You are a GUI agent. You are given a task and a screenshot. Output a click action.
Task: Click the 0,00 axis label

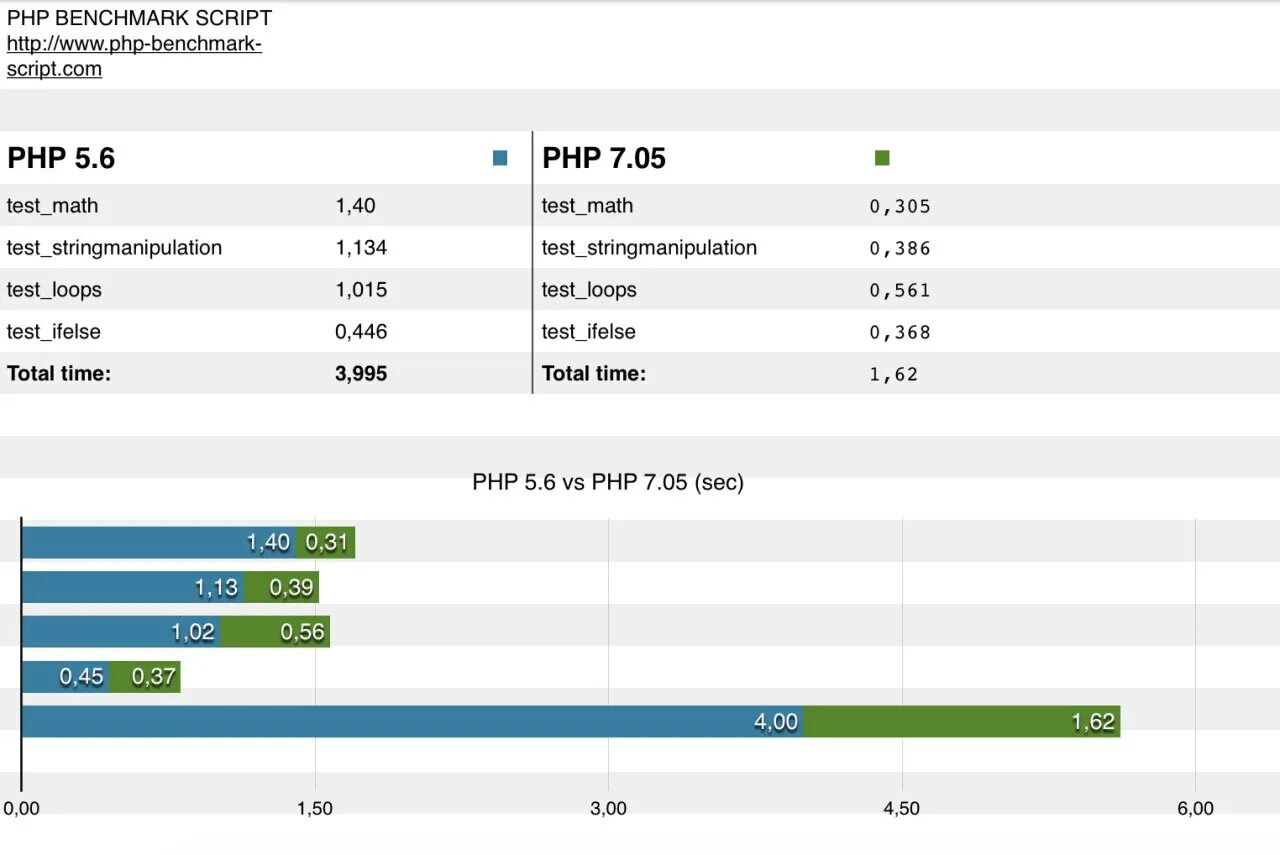[22, 808]
